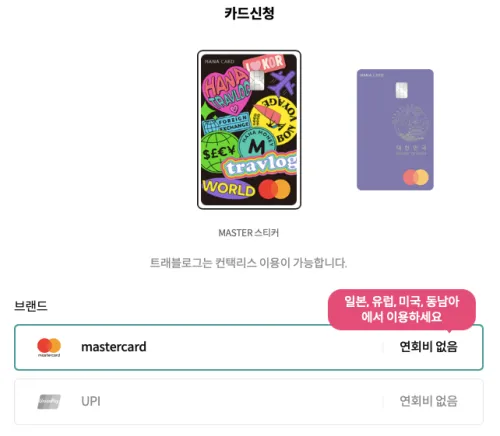Click the mastercard logo in the brand list
The height and width of the screenshot is (436, 500).
tap(49, 347)
